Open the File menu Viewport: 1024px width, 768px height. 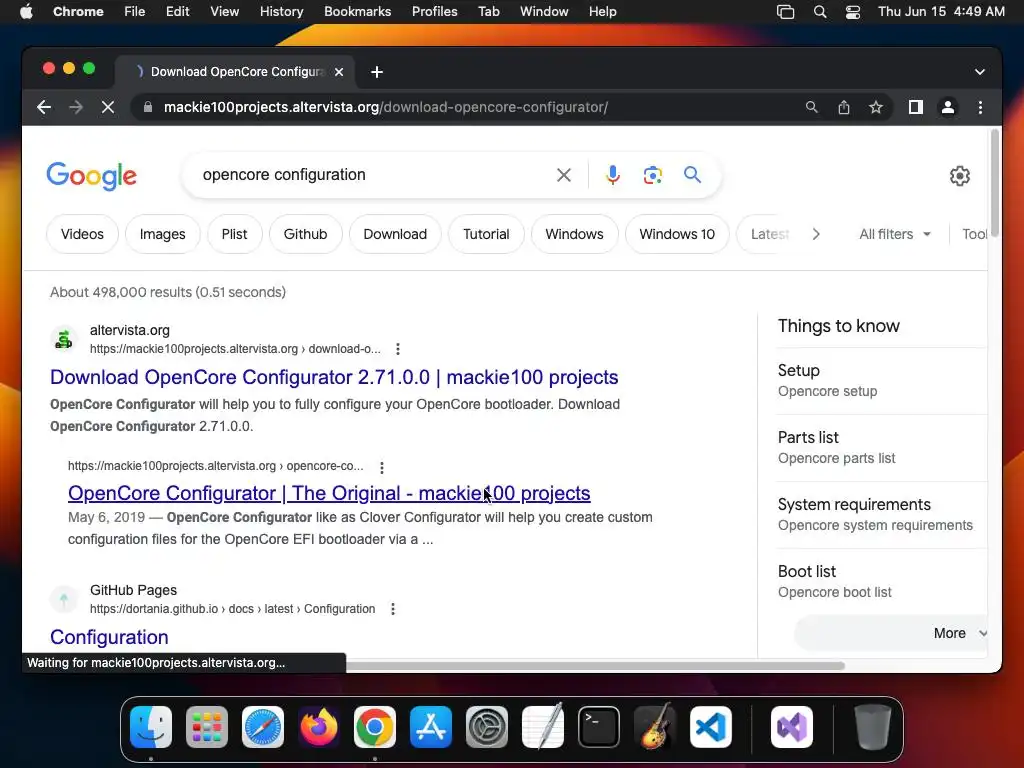(x=135, y=12)
